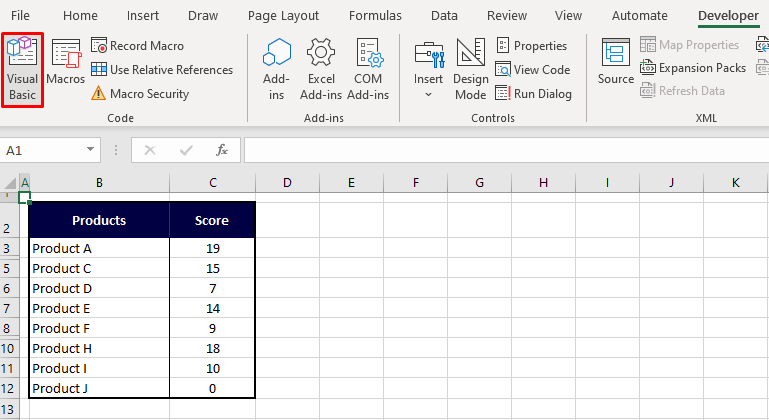The width and height of the screenshot is (769, 420).
Task: Open the File menu
Action: coord(20,16)
